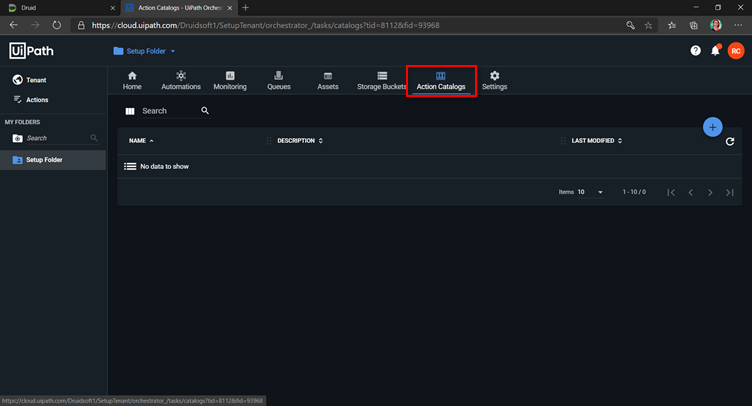
Task: Open Actions in the sidebar
Action: pos(31,100)
